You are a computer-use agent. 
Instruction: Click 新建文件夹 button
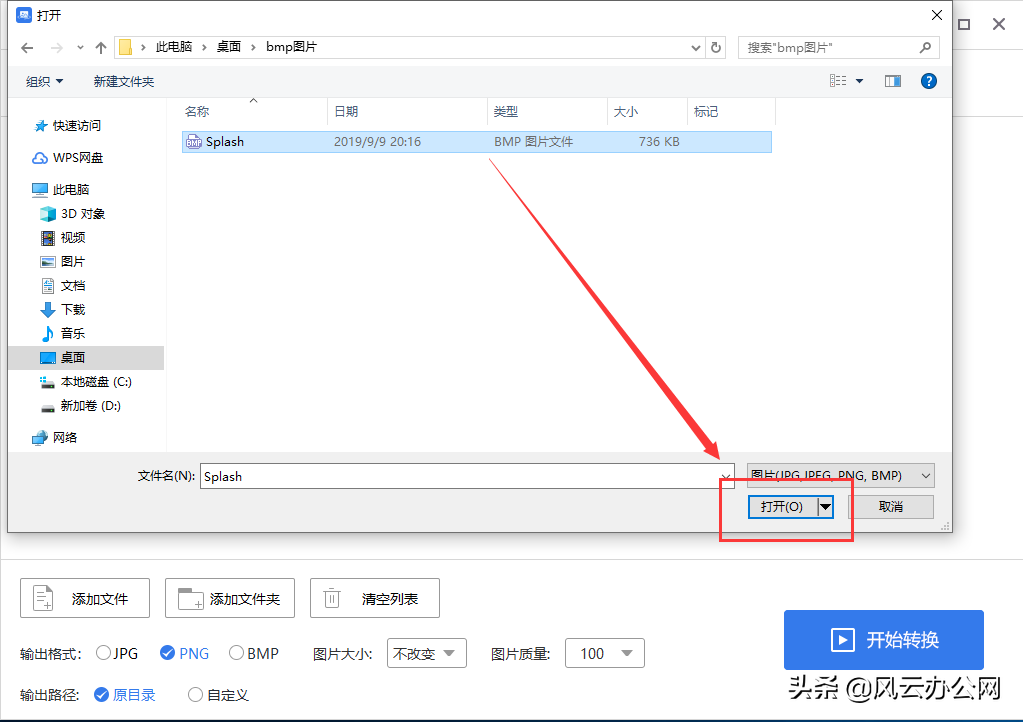click(123, 82)
